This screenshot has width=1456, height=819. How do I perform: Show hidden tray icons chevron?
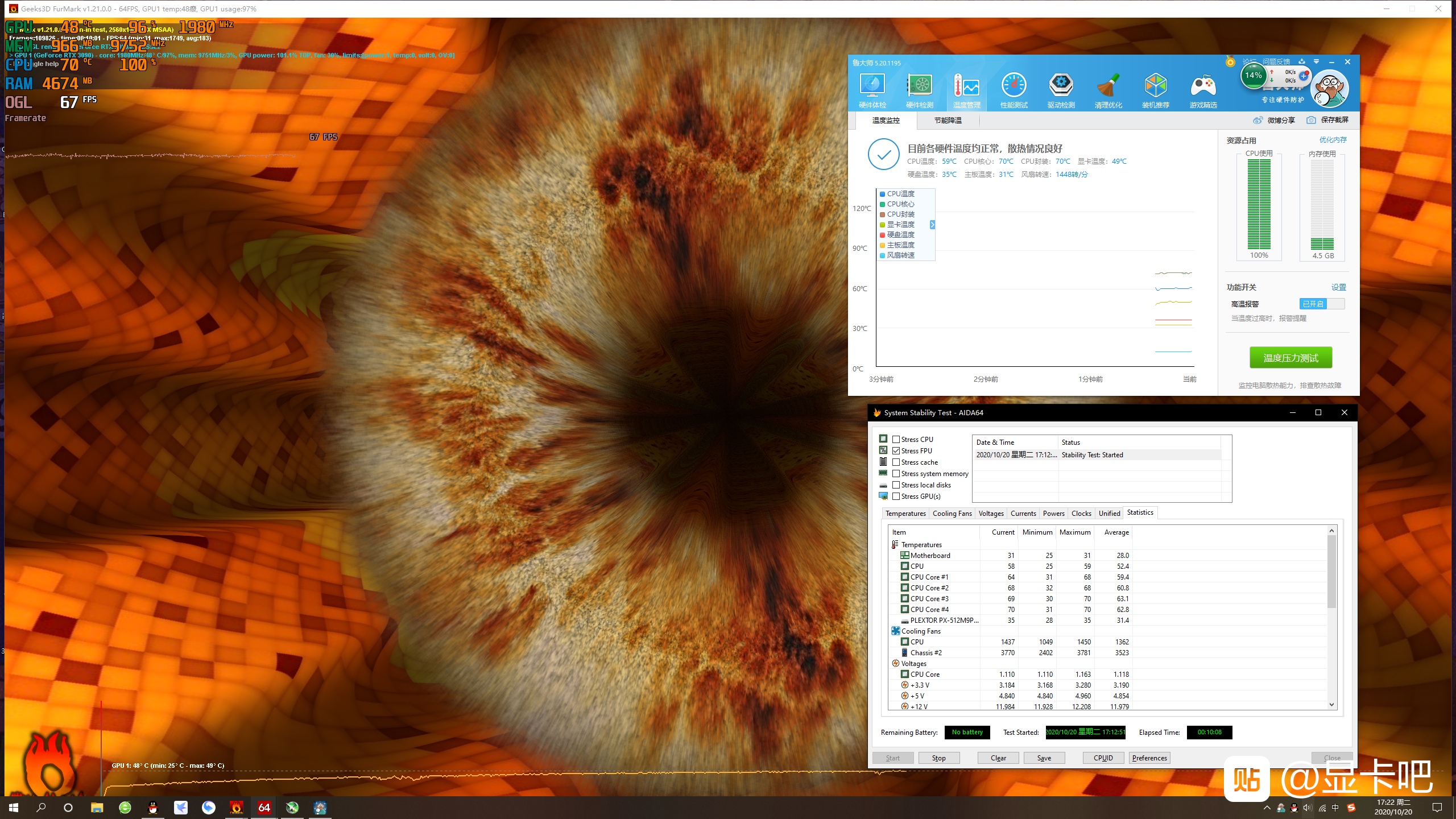1267,808
